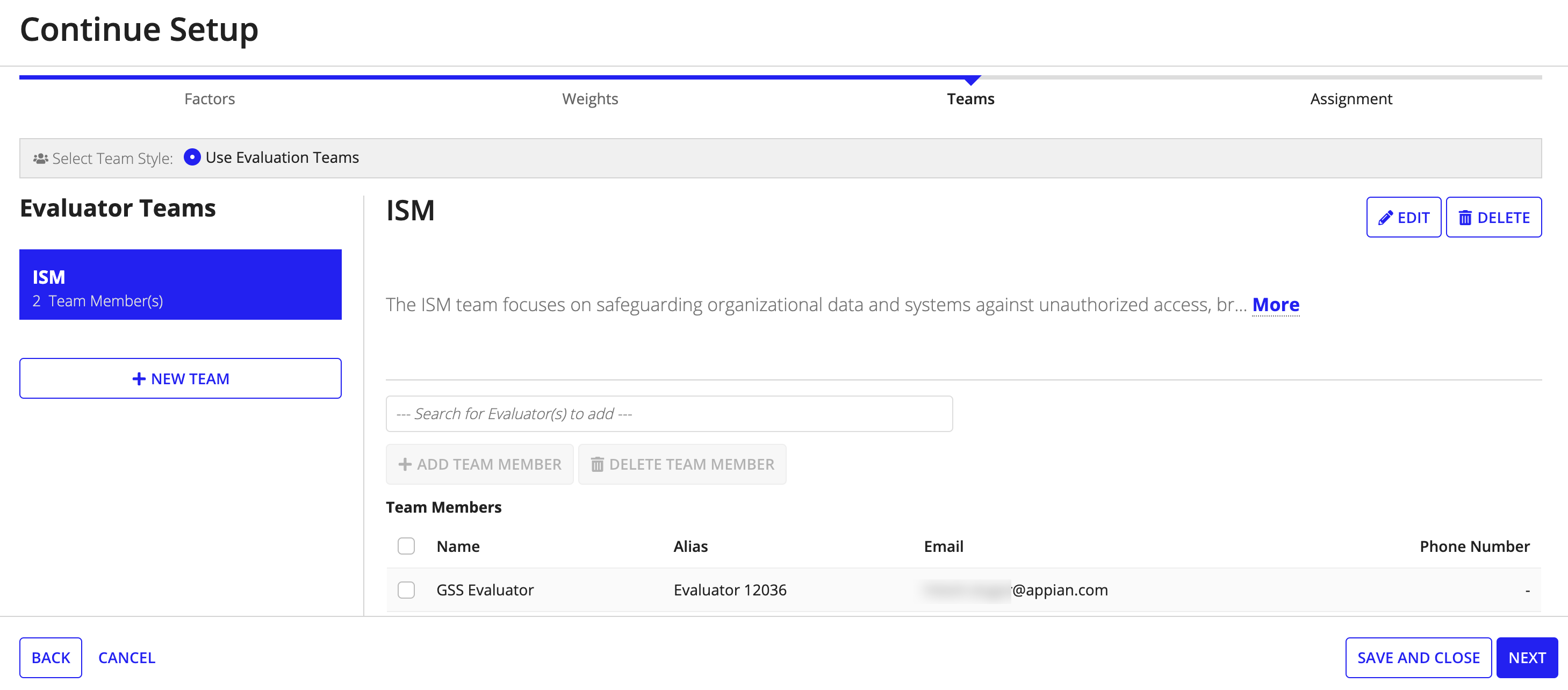The image size is (1568, 690).
Task: Select the ISM team card in Evaluator Teams
Action: 180,285
